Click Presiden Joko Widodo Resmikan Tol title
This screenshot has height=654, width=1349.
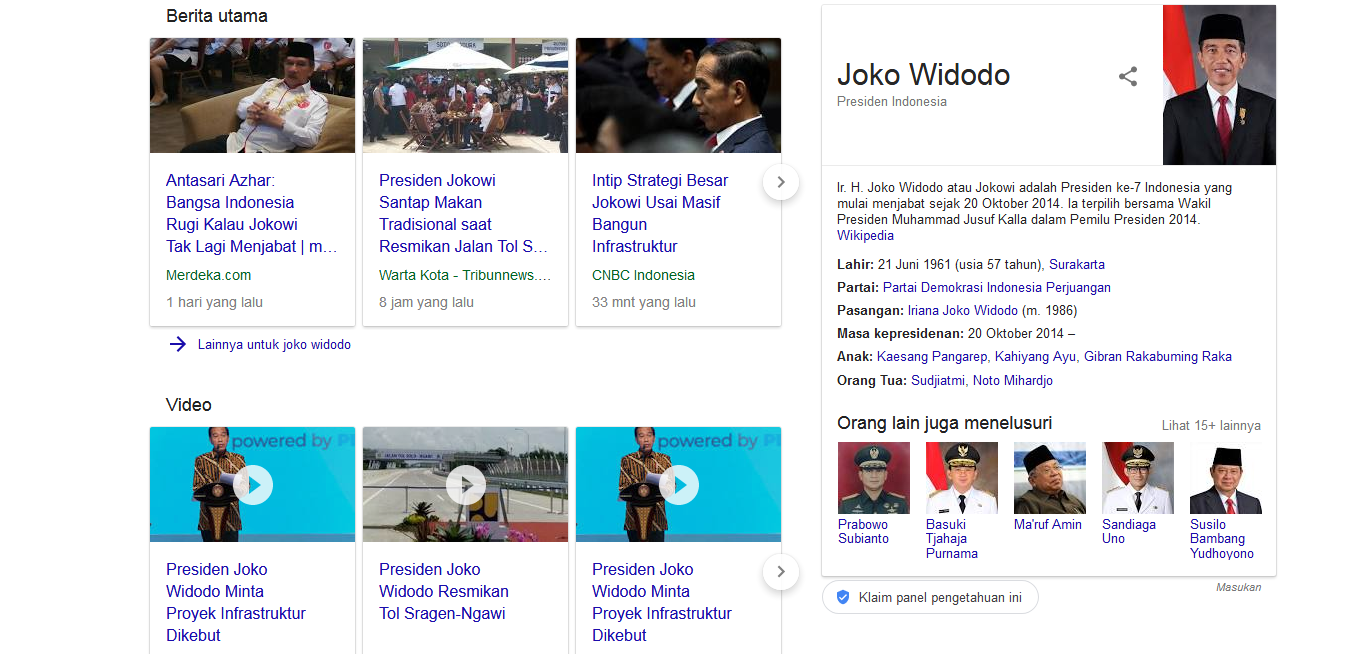(444, 591)
